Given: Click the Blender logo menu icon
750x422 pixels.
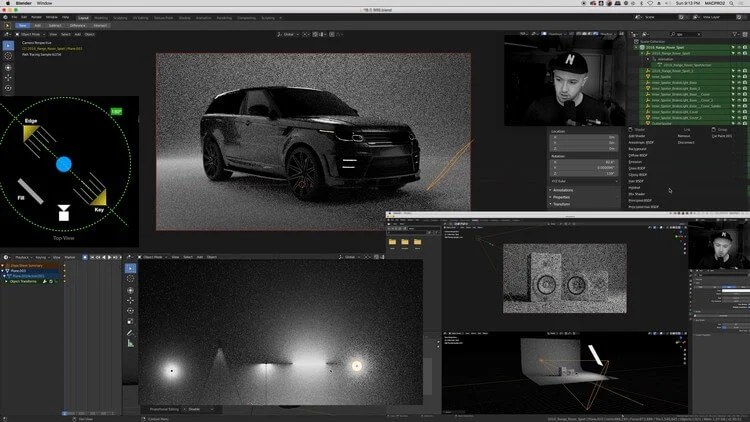Looking at the screenshot, I should [x=6, y=17].
